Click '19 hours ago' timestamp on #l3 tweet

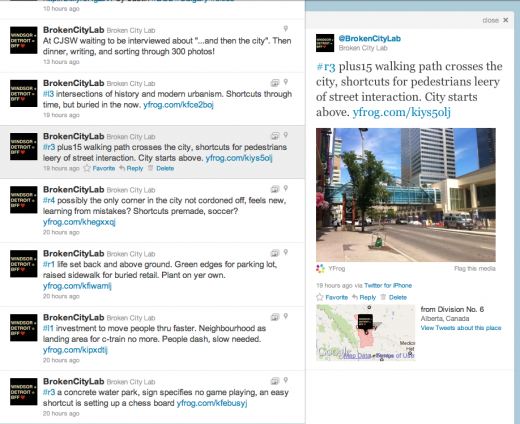click(61, 115)
